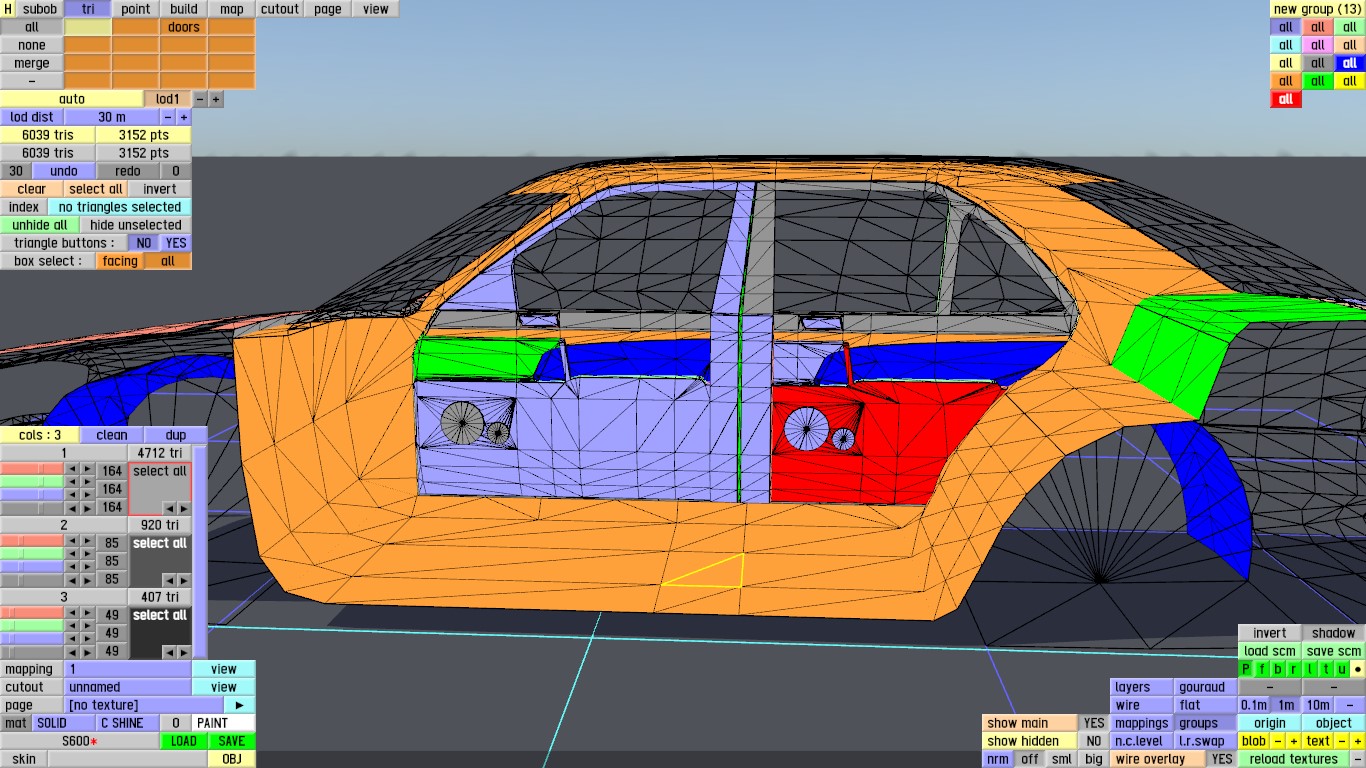The image size is (1366, 768).
Task: Click the undo button
Action: point(64,171)
